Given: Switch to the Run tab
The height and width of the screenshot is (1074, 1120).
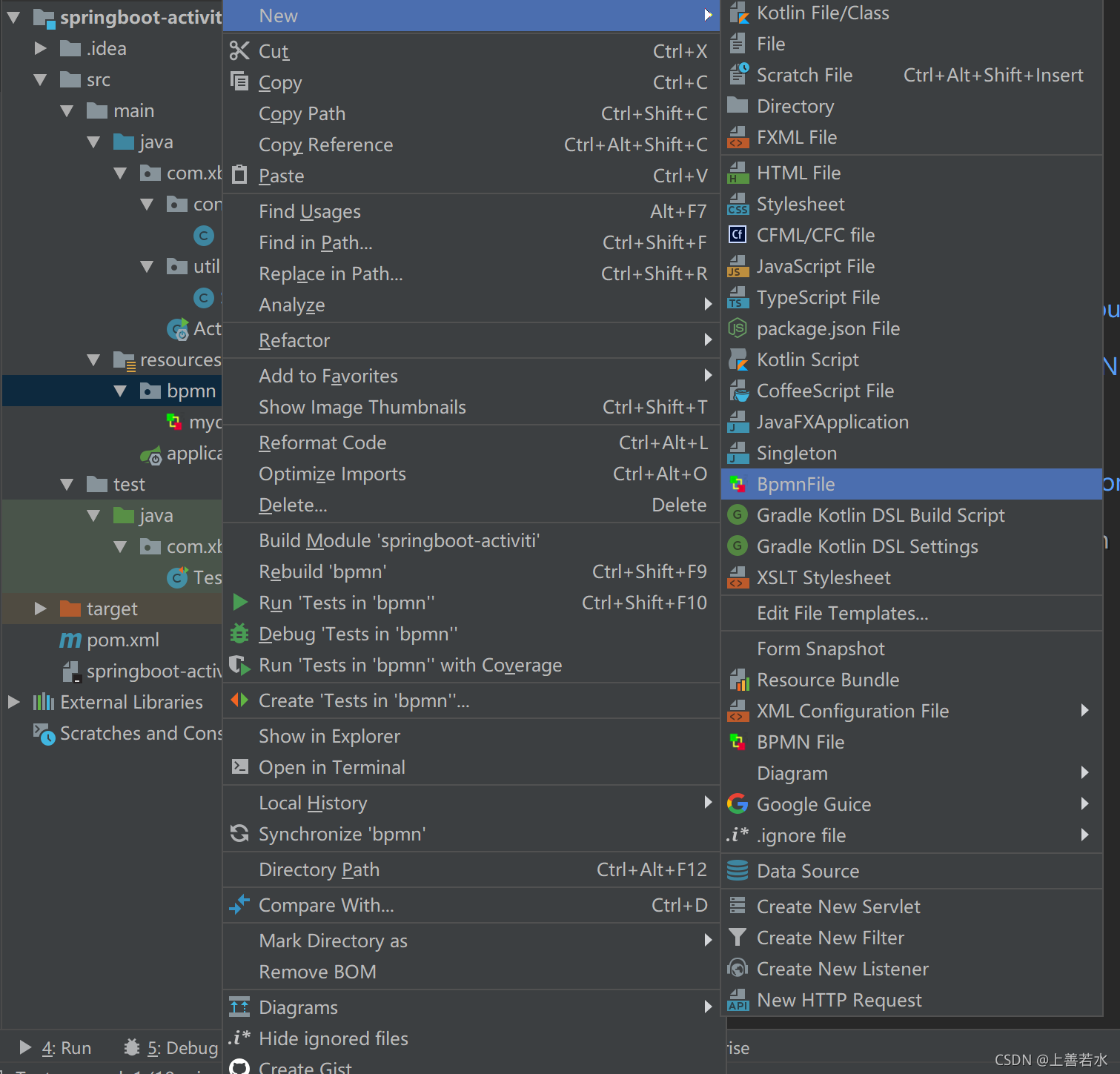Looking at the screenshot, I should click(67, 1048).
